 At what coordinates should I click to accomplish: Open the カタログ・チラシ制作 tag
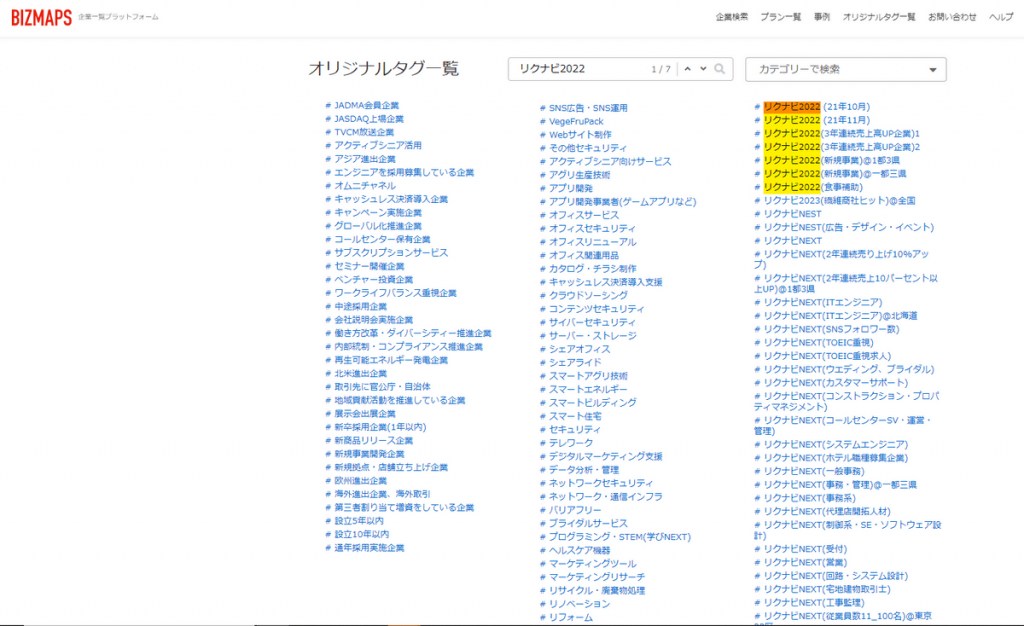tap(592, 268)
